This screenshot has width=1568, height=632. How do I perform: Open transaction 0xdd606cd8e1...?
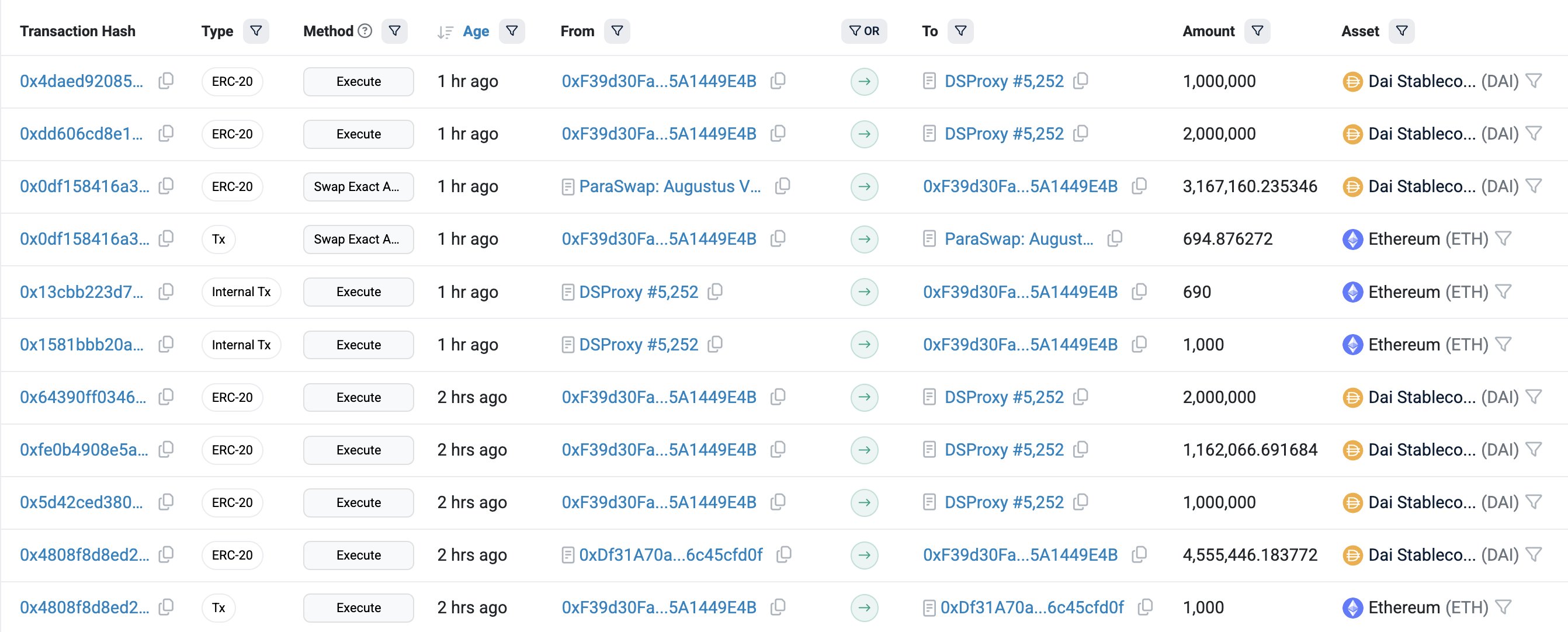click(82, 133)
